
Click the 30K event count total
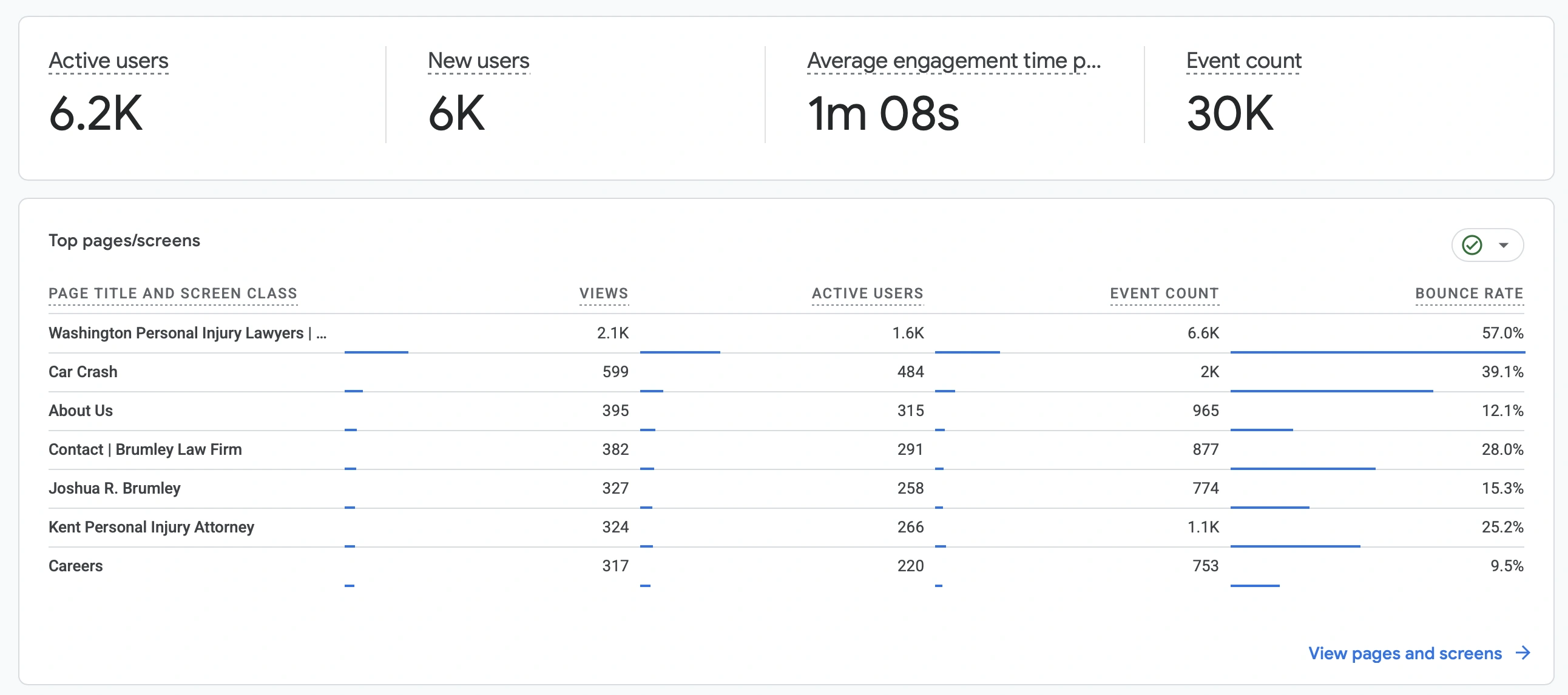point(1229,113)
